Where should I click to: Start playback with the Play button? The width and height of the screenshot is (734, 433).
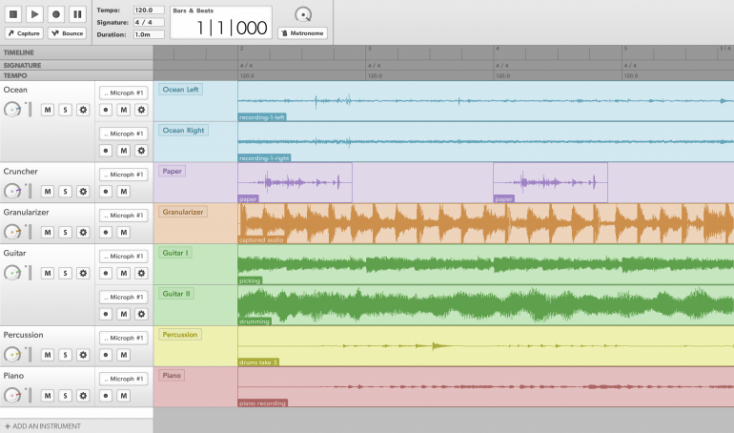(x=34, y=14)
